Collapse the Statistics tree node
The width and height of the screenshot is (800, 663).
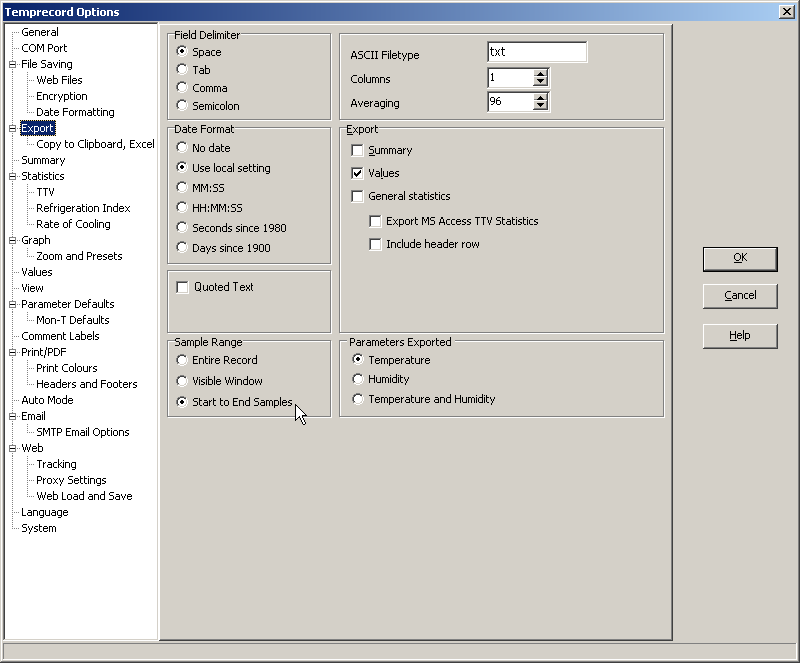(x=12, y=176)
